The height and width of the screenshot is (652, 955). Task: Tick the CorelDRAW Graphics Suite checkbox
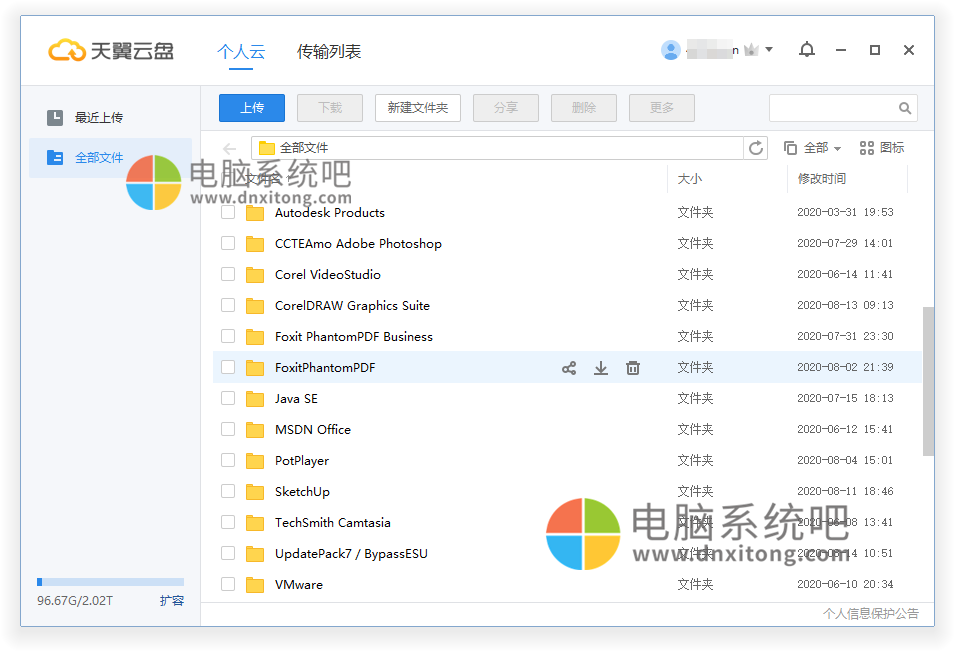point(228,305)
